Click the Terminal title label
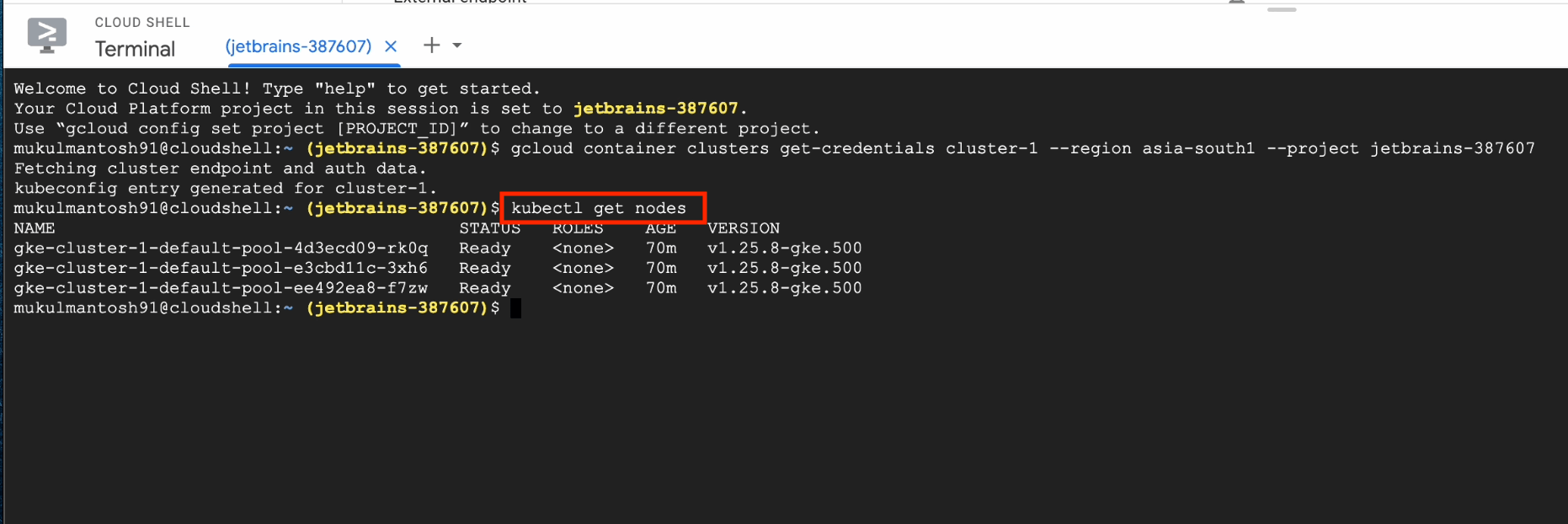 [135, 49]
